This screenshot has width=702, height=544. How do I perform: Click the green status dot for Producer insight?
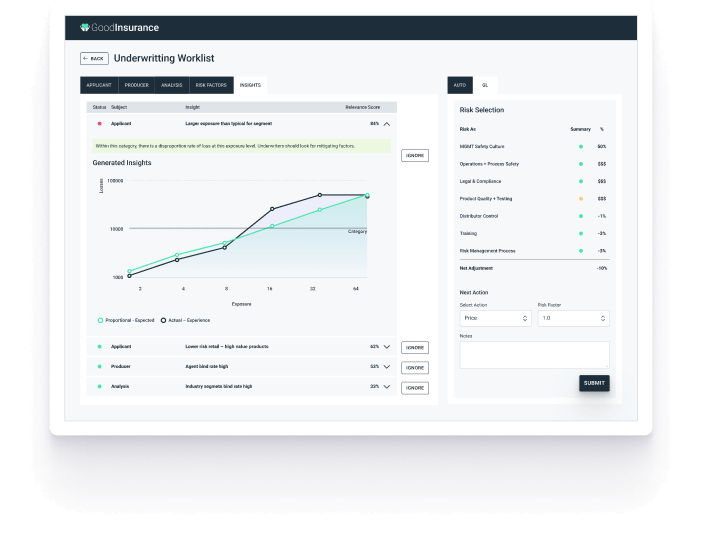(x=100, y=367)
